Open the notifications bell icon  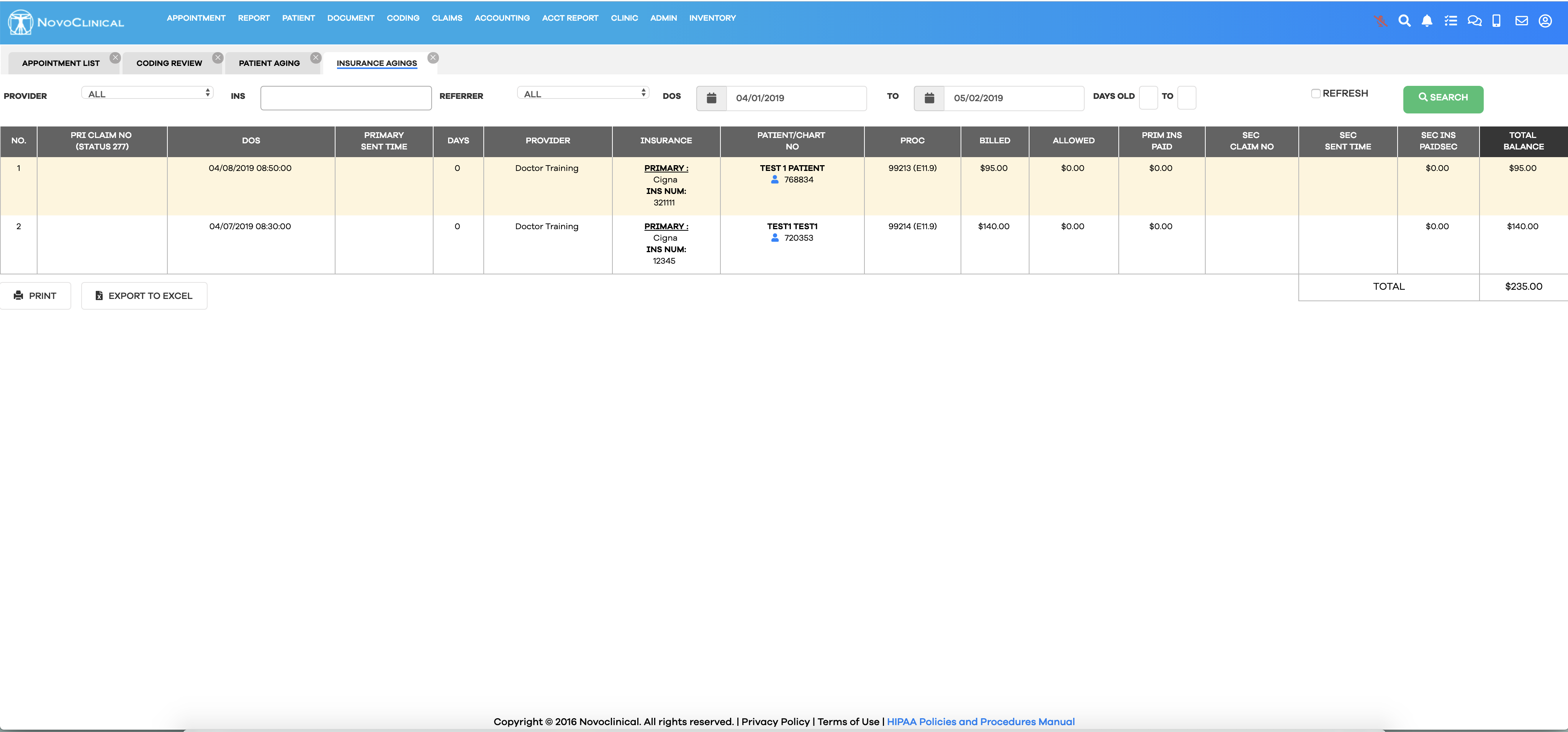(1427, 21)
